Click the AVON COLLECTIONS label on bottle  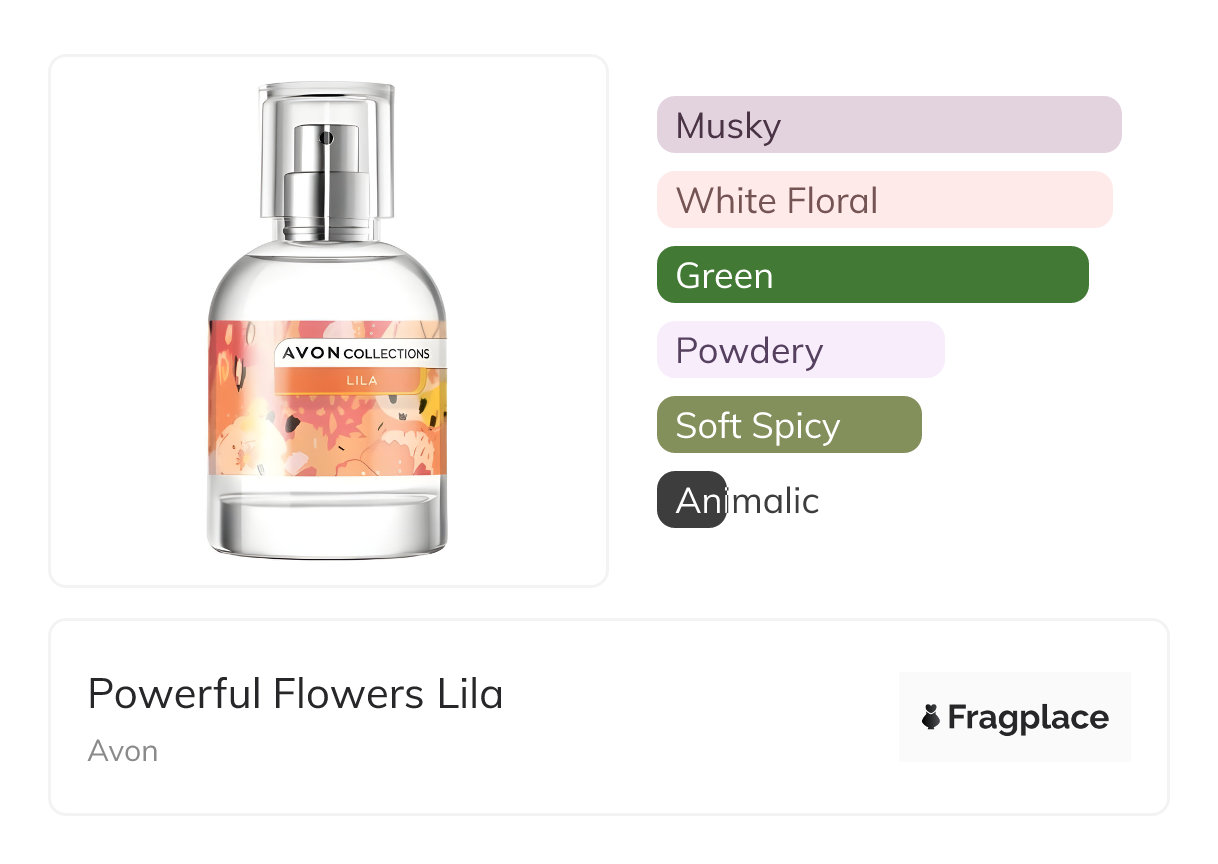[x=356, y=353]
